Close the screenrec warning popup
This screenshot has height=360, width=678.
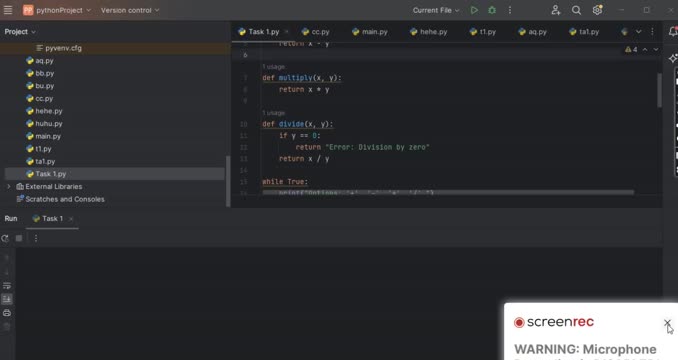(x=667, y=322)
